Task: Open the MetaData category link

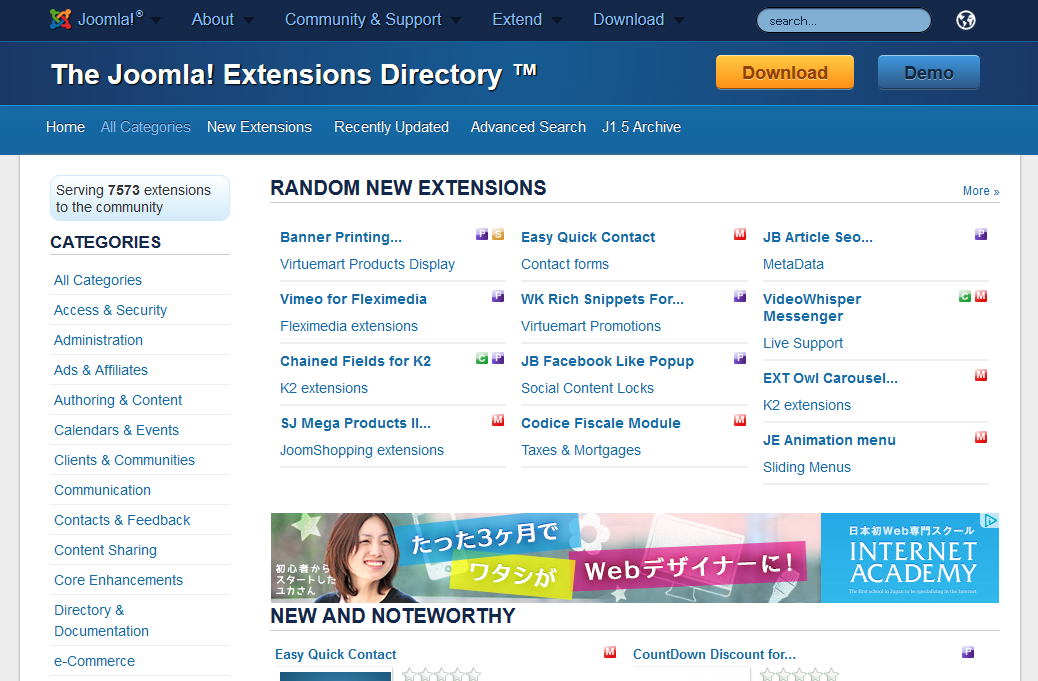Action: click(793, 264)
